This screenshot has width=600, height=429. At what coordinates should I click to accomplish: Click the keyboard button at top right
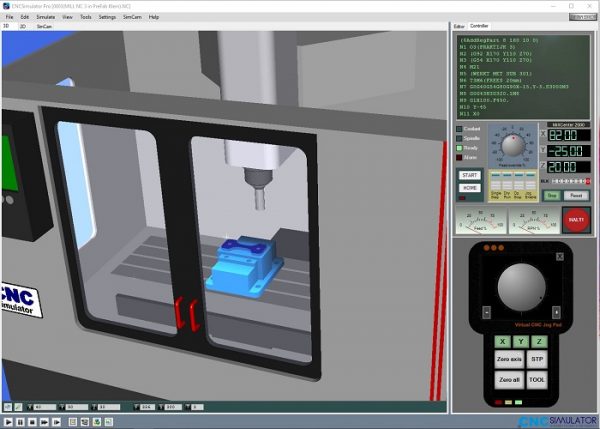tap(582, 17)
